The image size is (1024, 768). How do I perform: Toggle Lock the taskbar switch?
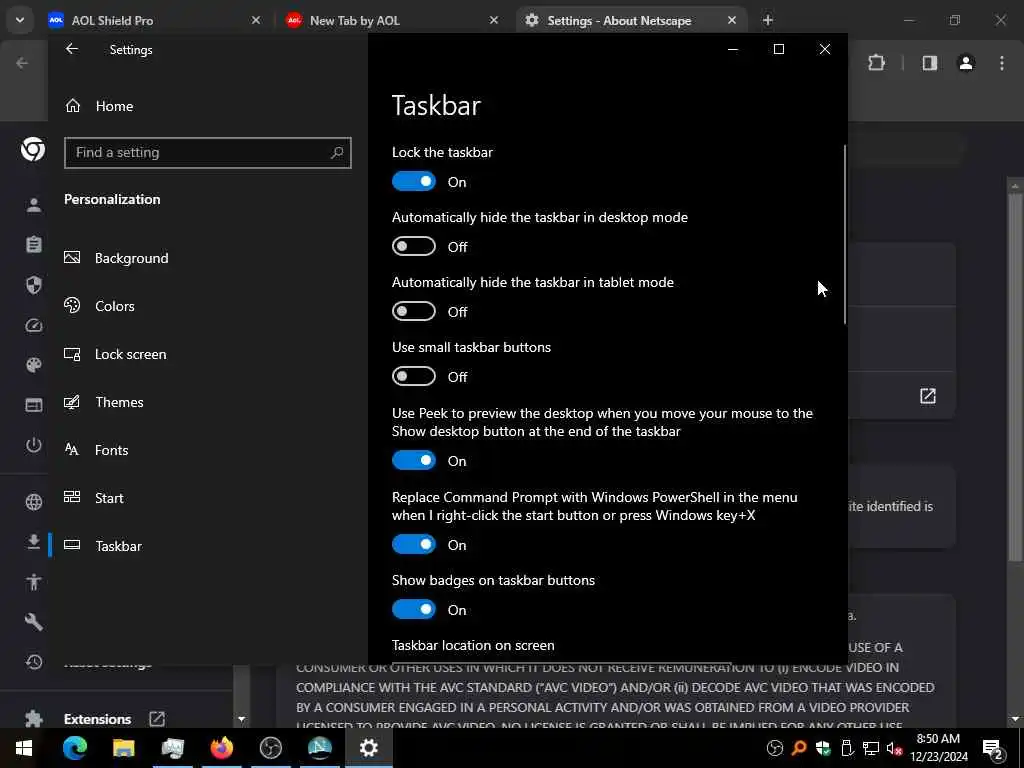(x=413, y=182)
